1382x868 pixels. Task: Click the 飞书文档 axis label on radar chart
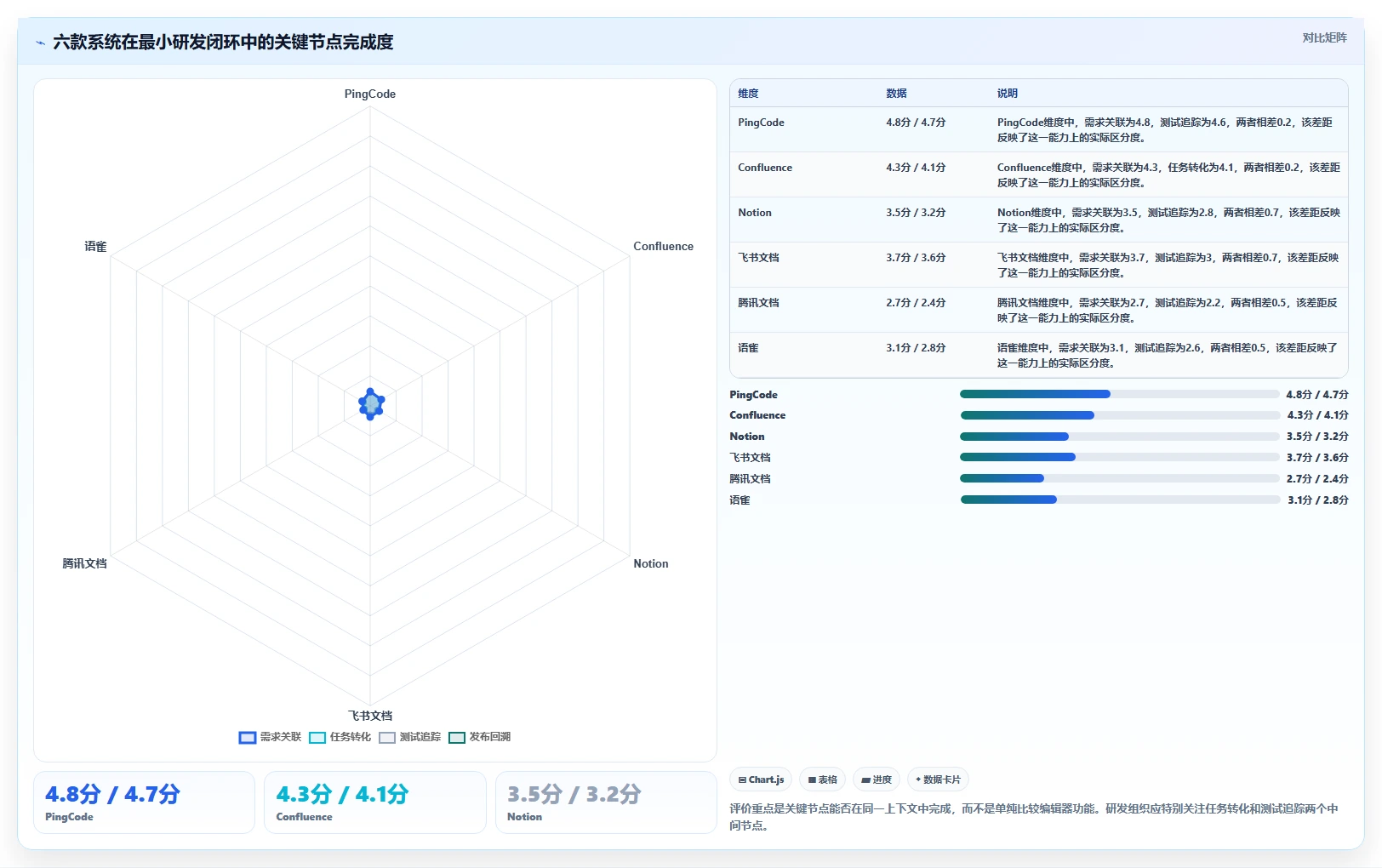(x=370, y=716)
